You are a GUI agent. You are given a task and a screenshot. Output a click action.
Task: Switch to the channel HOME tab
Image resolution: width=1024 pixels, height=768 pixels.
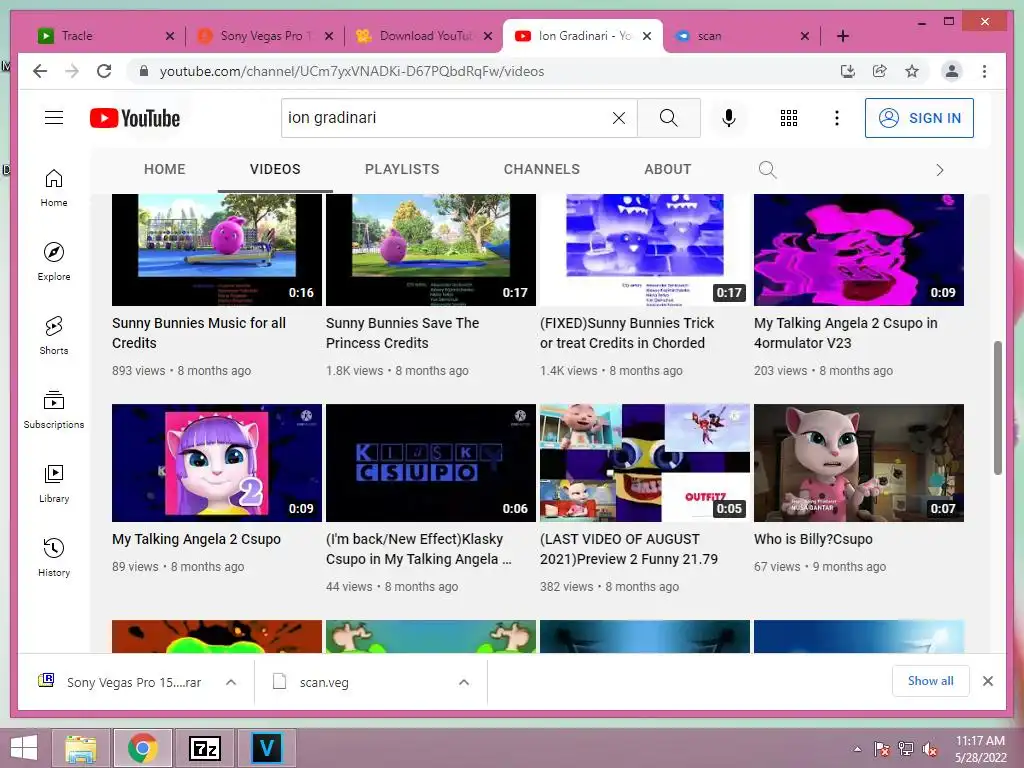click(x=165, y=169)
